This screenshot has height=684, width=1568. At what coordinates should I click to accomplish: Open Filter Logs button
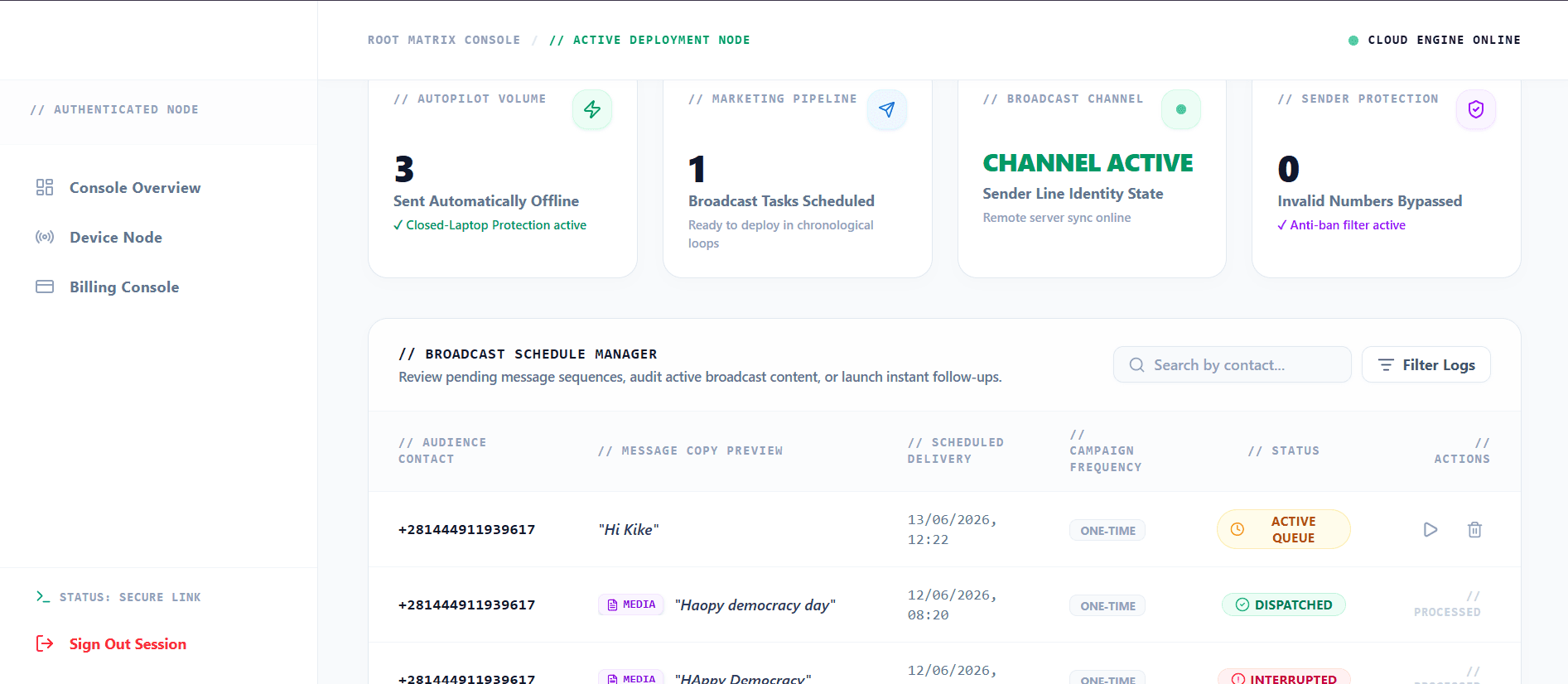[1426, 364]
